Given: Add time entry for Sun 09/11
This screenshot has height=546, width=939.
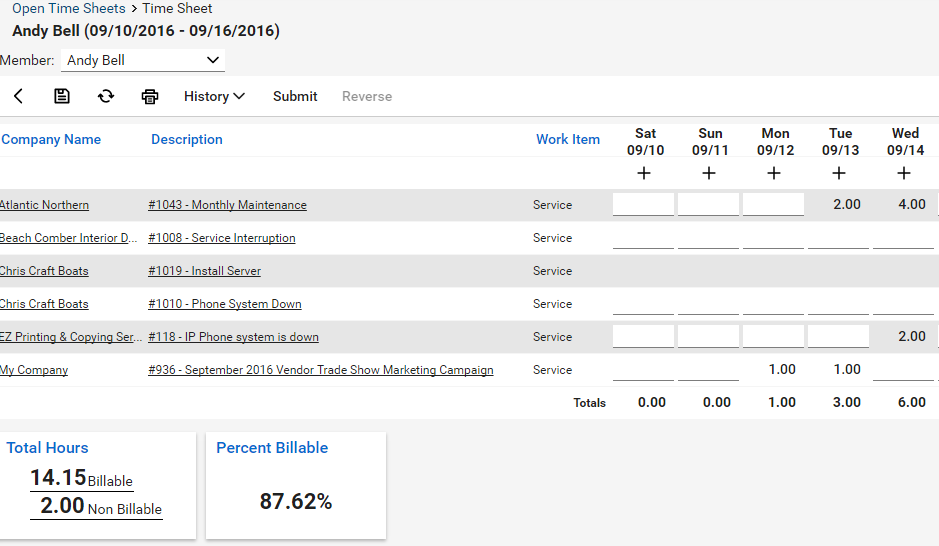Looking at the screenshot, I should 709,173.
